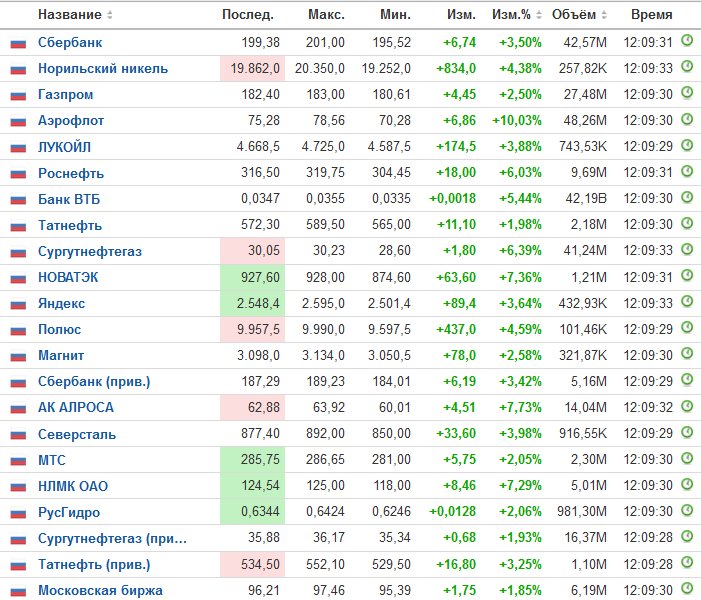Click Аэрофлот change percent +10,03%
Screen dimensions: 701x600
517,120
